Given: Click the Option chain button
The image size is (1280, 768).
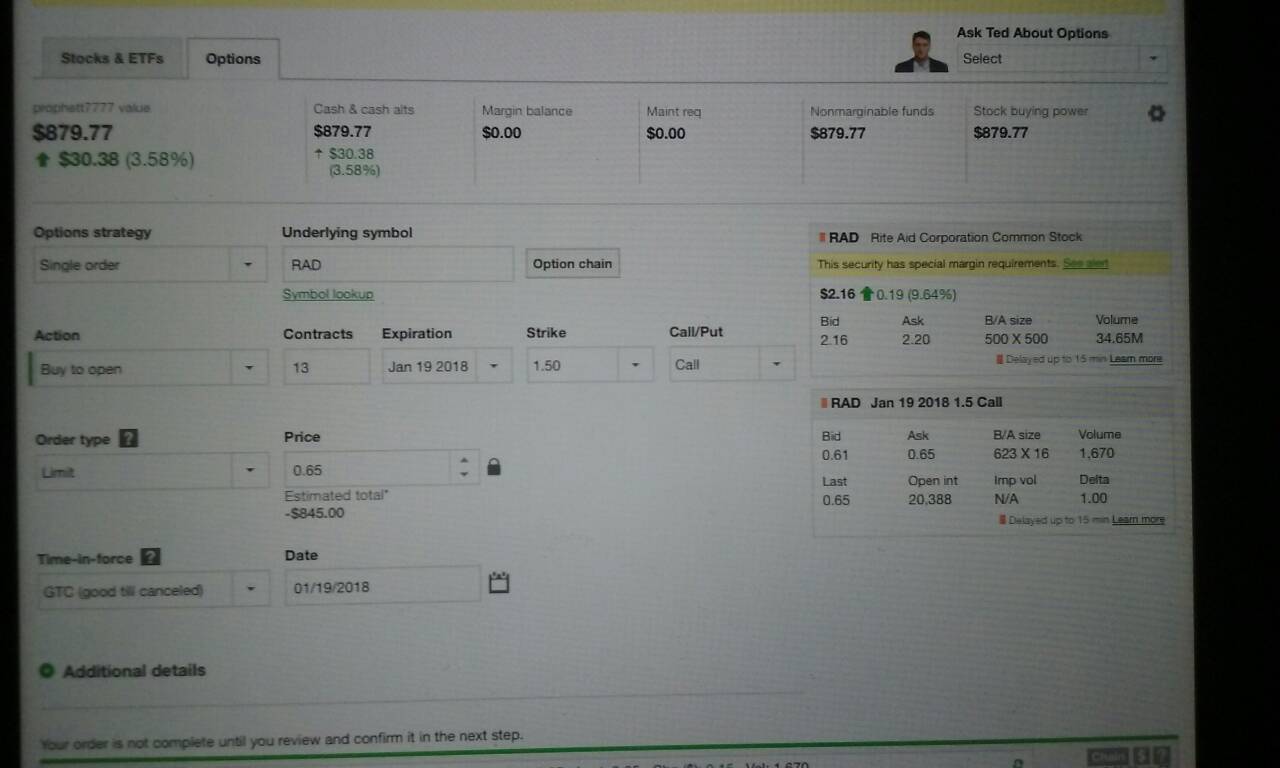Looking at the screenshot, I should click(572, 264).
